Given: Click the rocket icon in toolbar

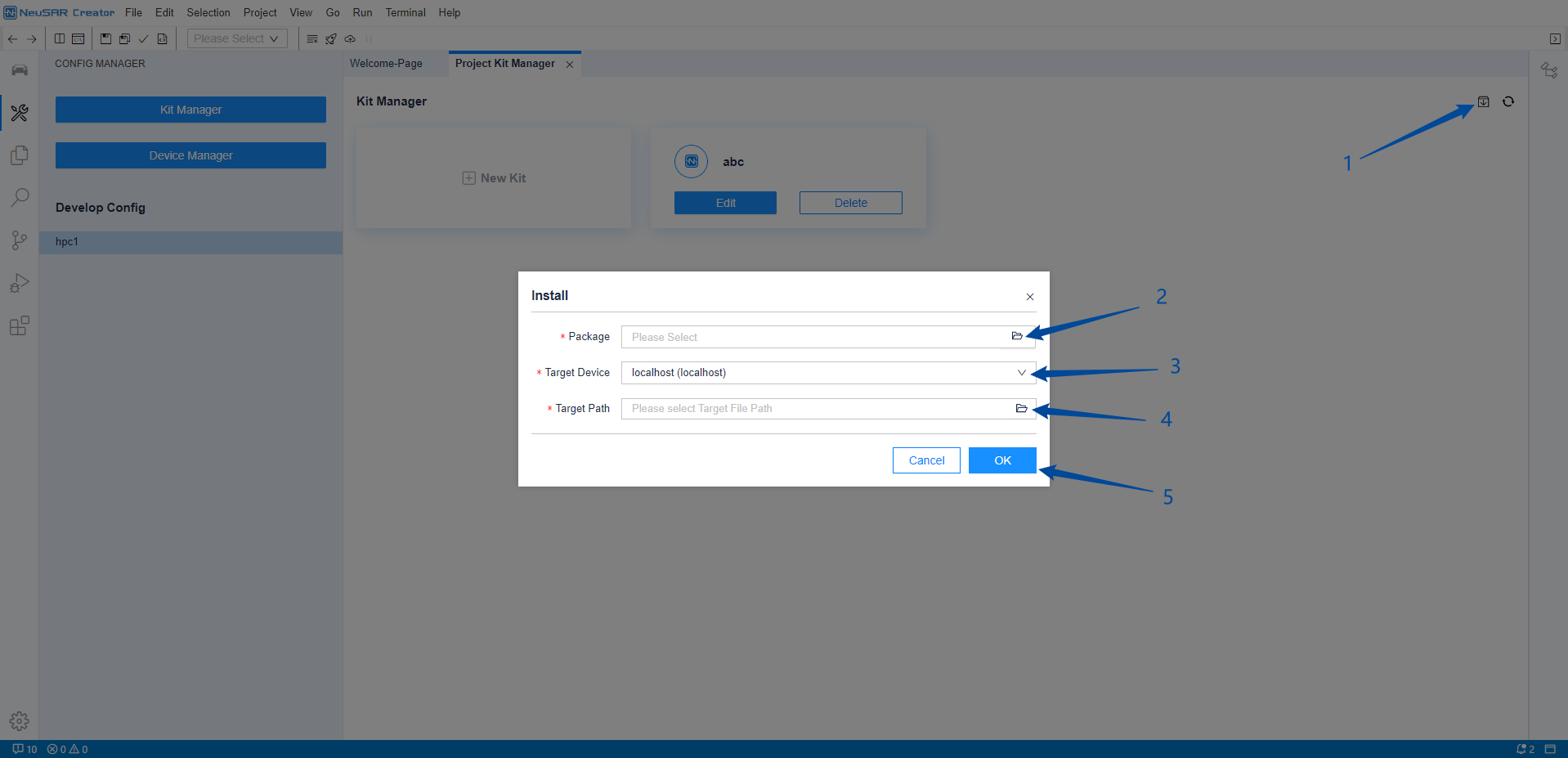Looking at the screenshot, I should pyautogui.click(x=331, y=38).
